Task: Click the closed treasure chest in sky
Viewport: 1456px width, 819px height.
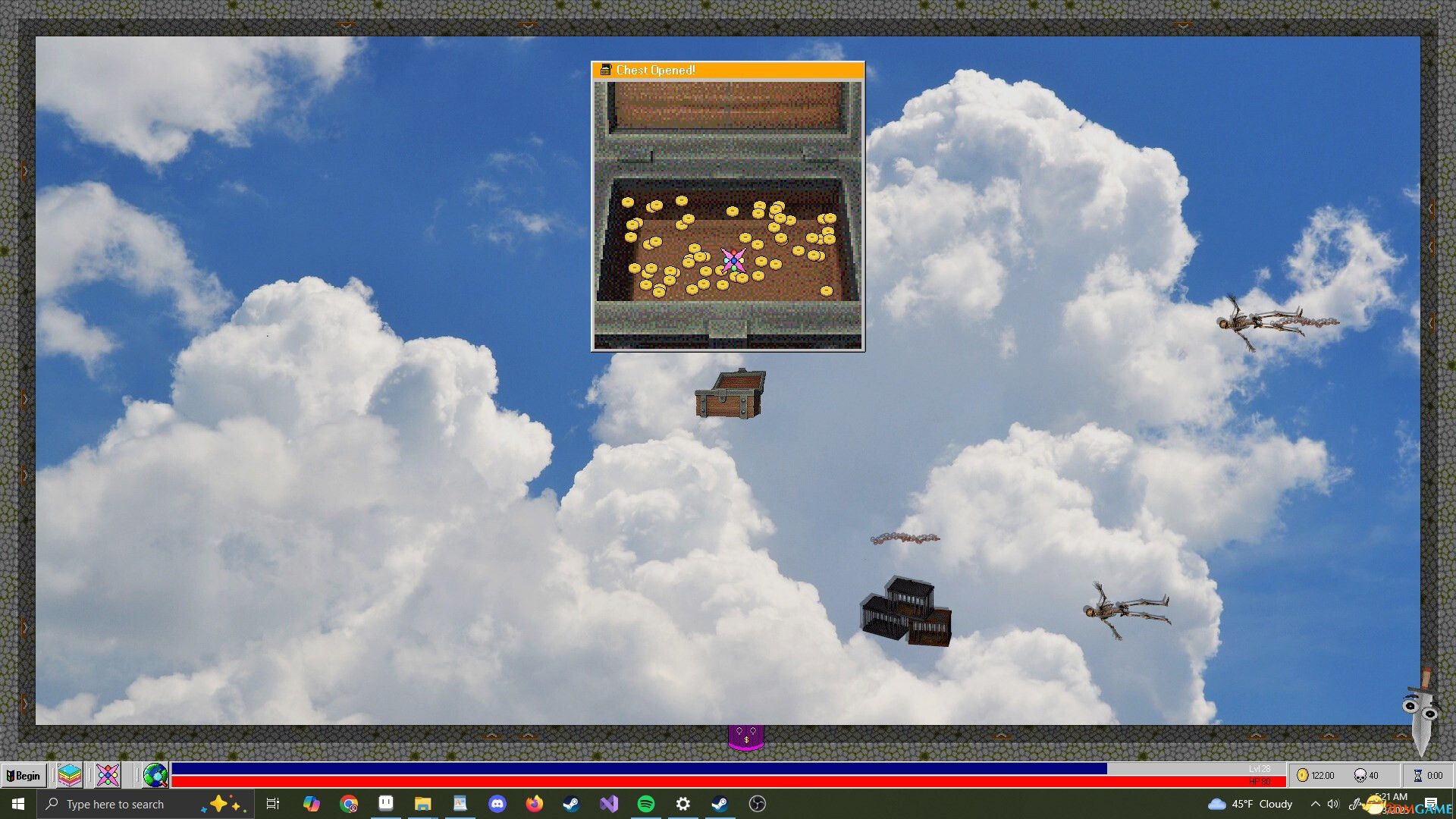Action: tap(730, 394)
